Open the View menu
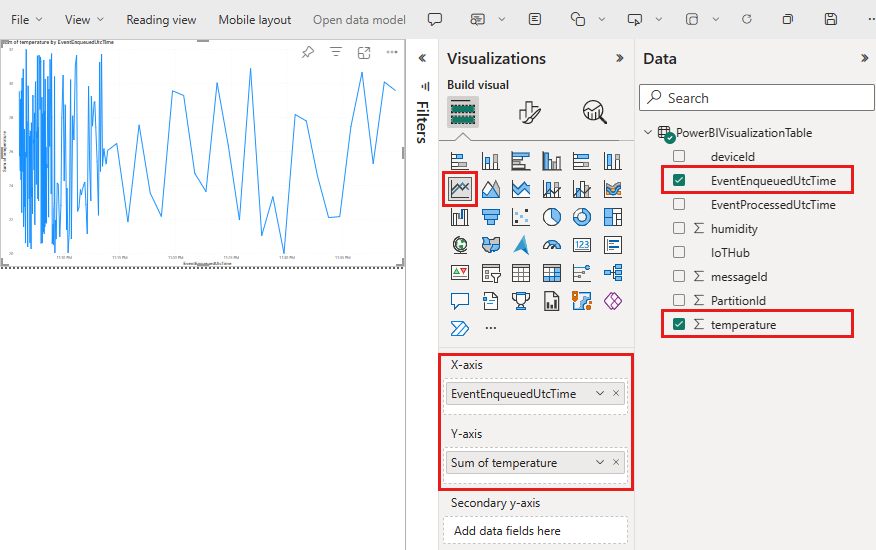The image size is (876, 550). pos(84,20)
